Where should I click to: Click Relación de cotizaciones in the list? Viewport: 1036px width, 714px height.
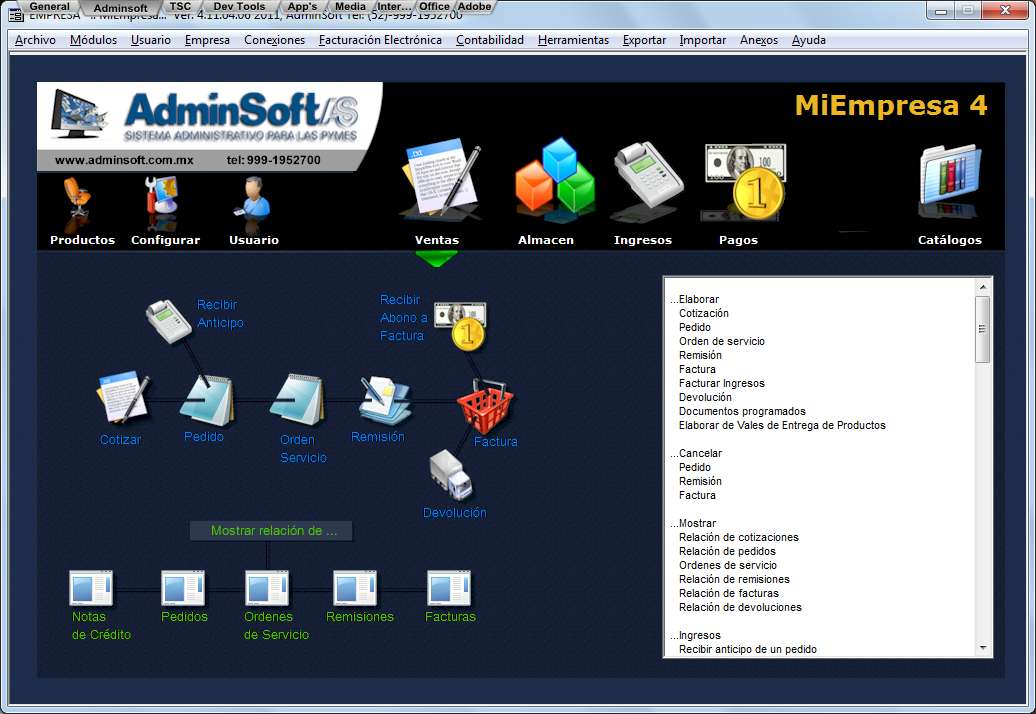click(x=739, y=538)
